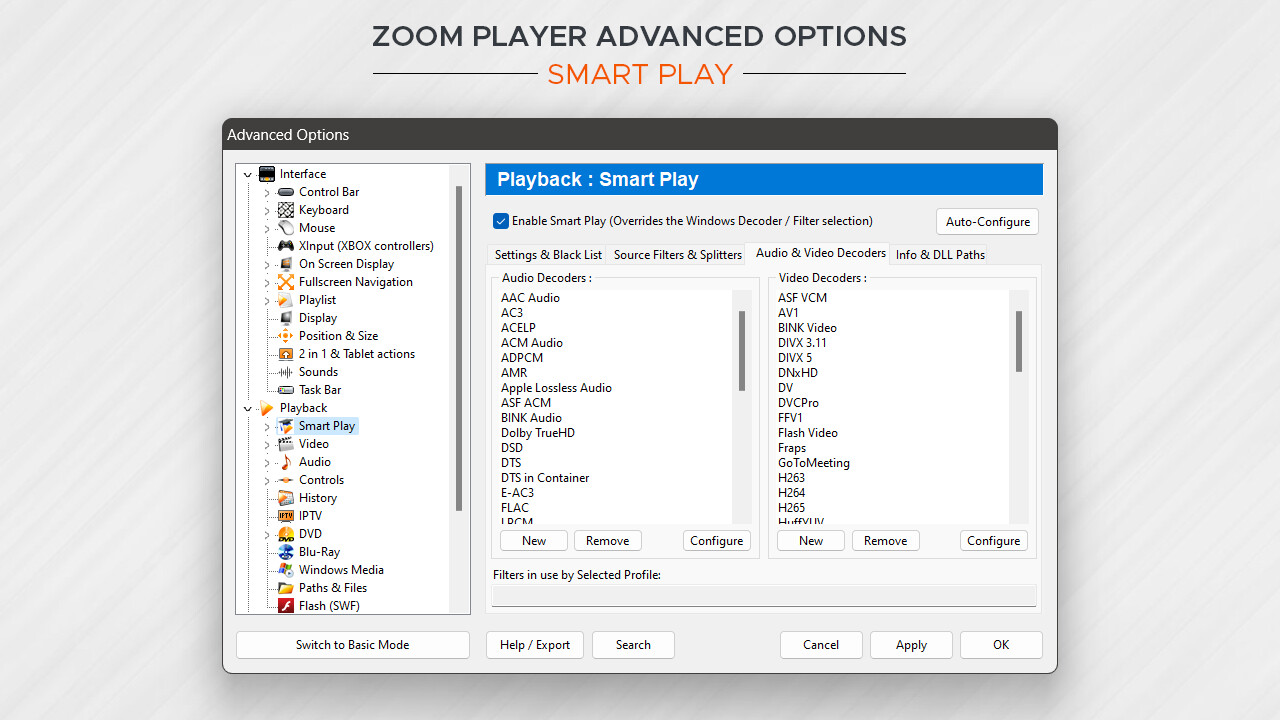Select Dolby TrueHD in Audio Decoders list
Image resolution: width=1280 pixels, height=720 pixels.
point(536,432)
